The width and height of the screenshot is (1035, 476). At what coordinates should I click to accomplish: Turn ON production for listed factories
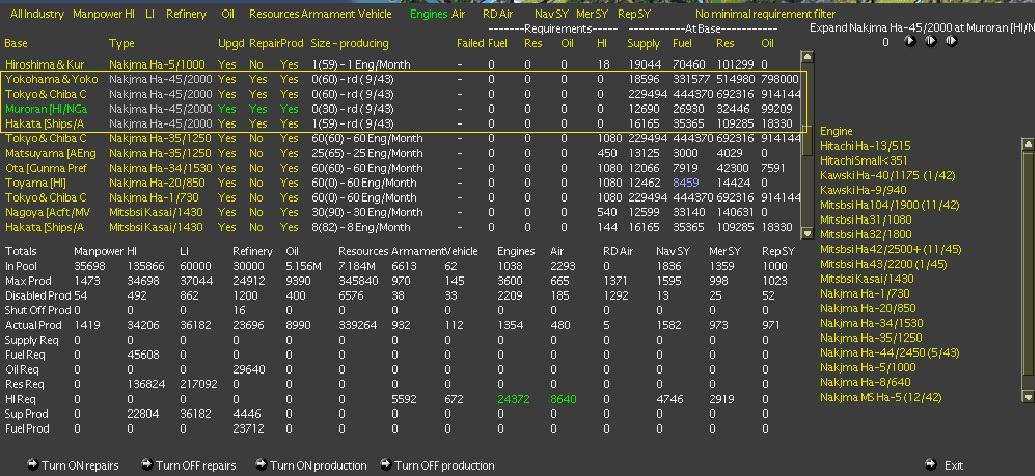click(311, 465)
